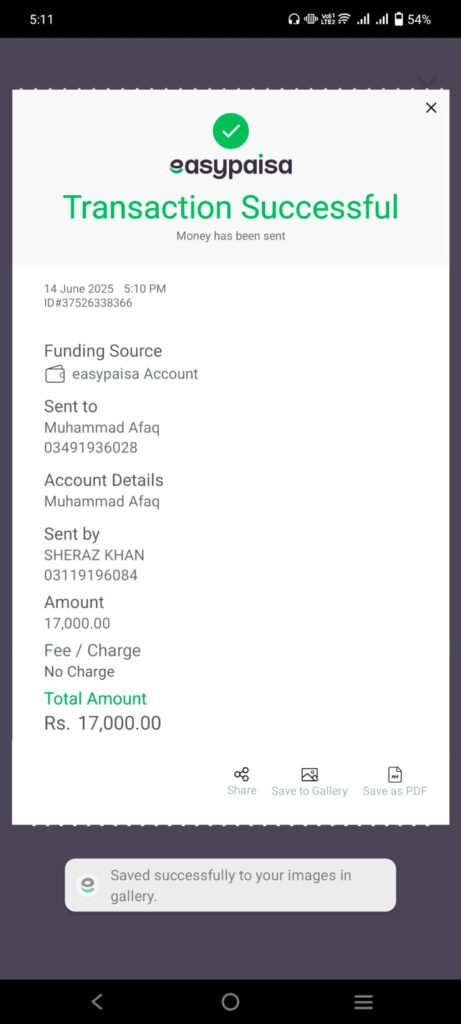Tap the transaction ID number

[x=88, y=303]
